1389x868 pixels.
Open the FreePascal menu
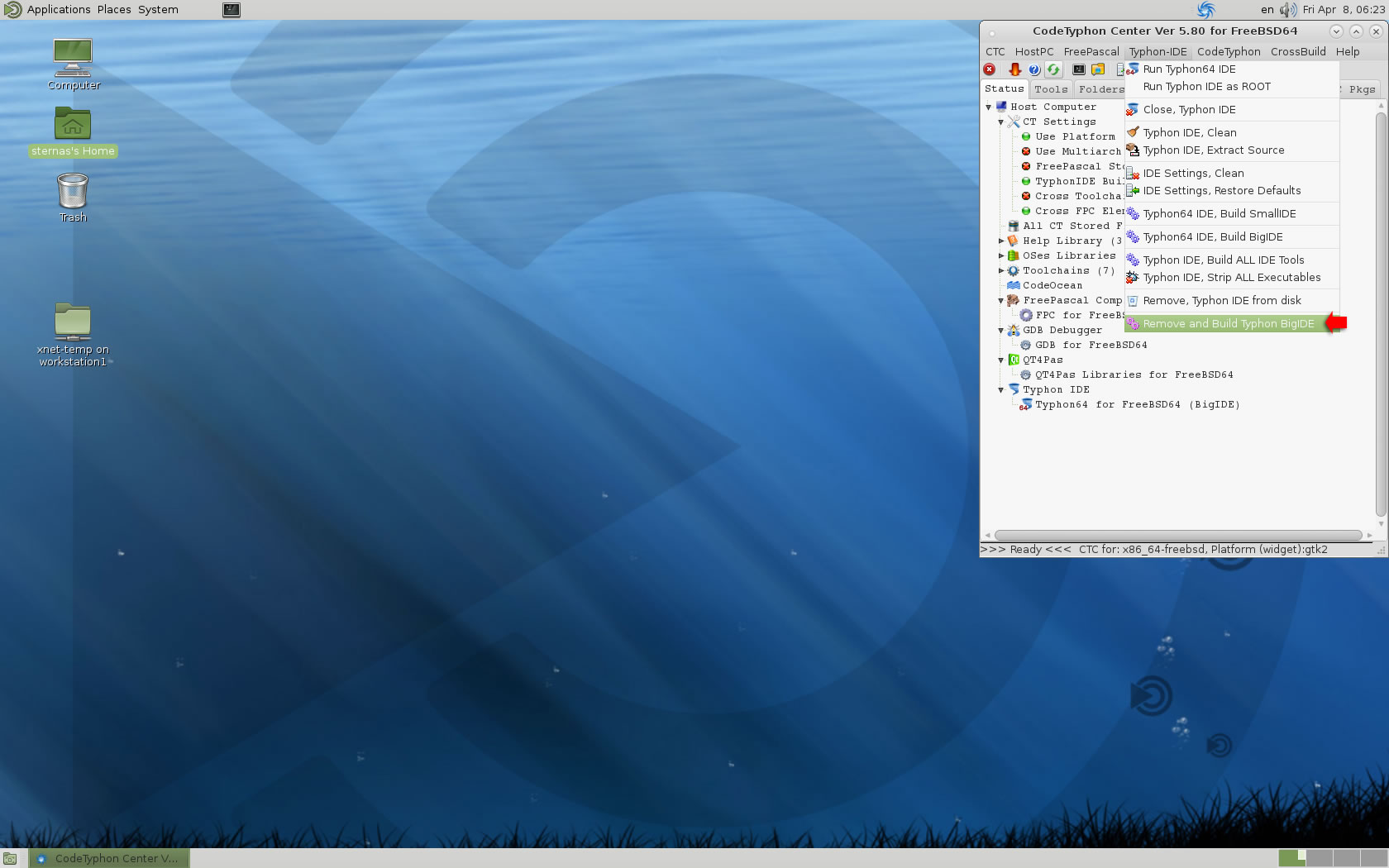1091,51
